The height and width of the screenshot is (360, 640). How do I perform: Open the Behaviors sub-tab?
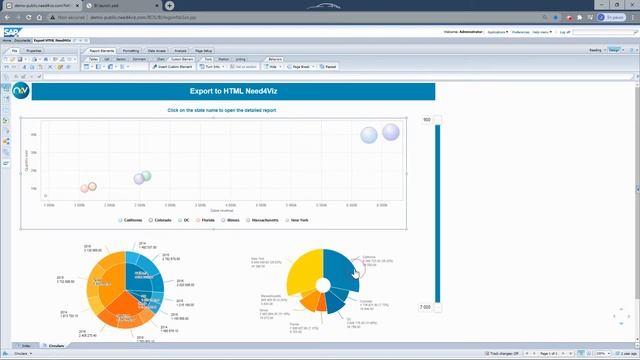(275, 59)
